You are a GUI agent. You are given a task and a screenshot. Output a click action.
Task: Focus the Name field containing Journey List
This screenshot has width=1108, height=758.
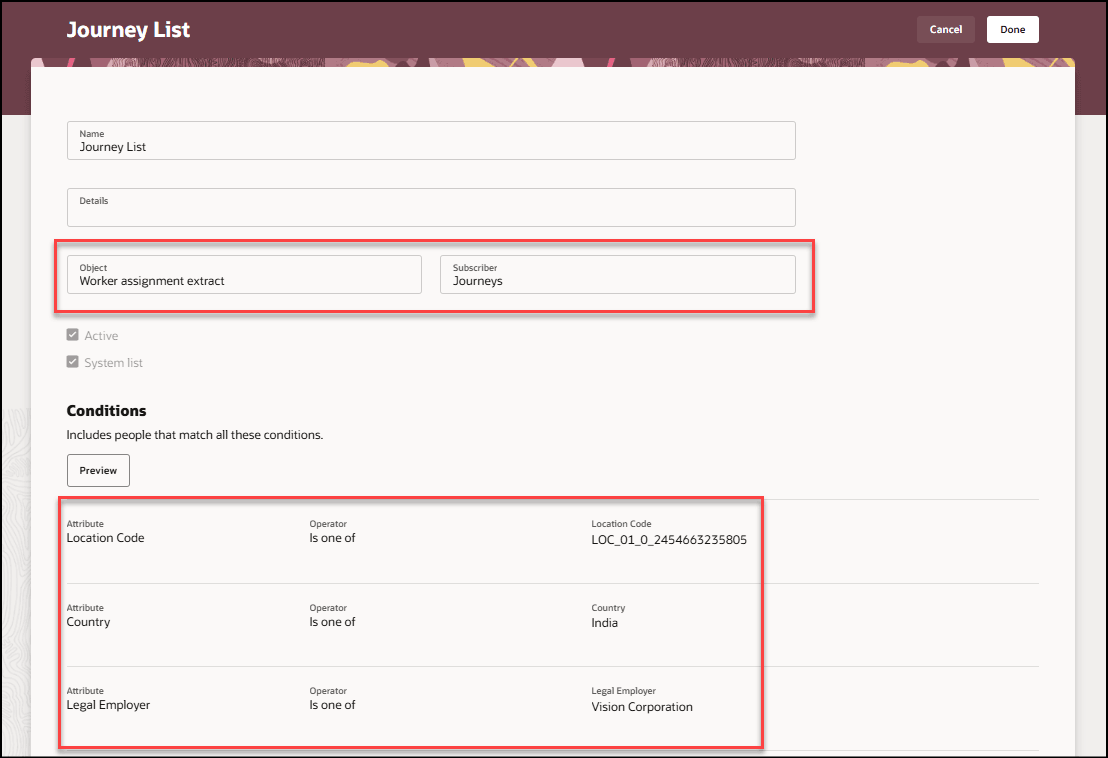click(x=431, y=141)
